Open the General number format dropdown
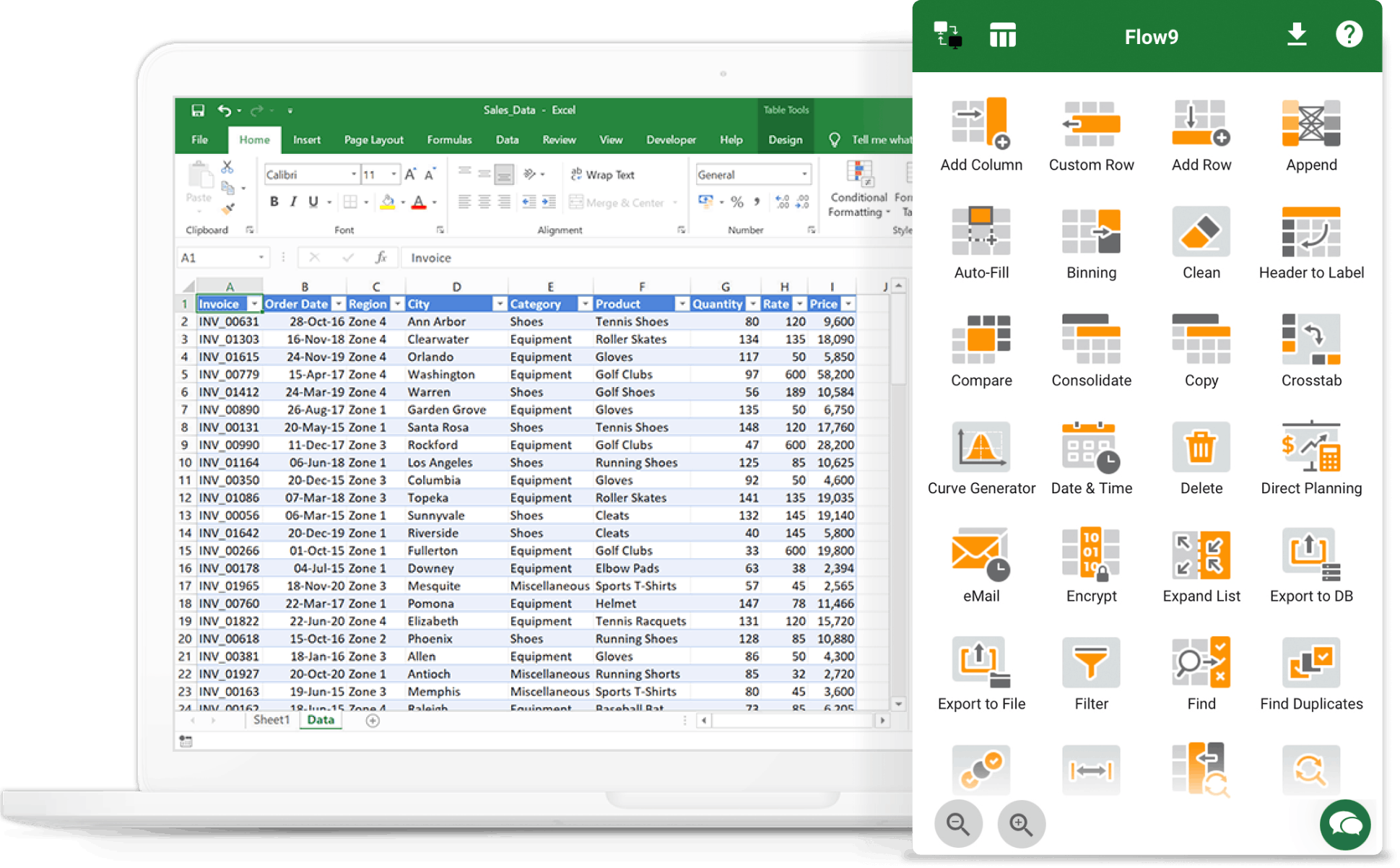The height and width of the screenshot is (868, 1400). coord(804,175)
